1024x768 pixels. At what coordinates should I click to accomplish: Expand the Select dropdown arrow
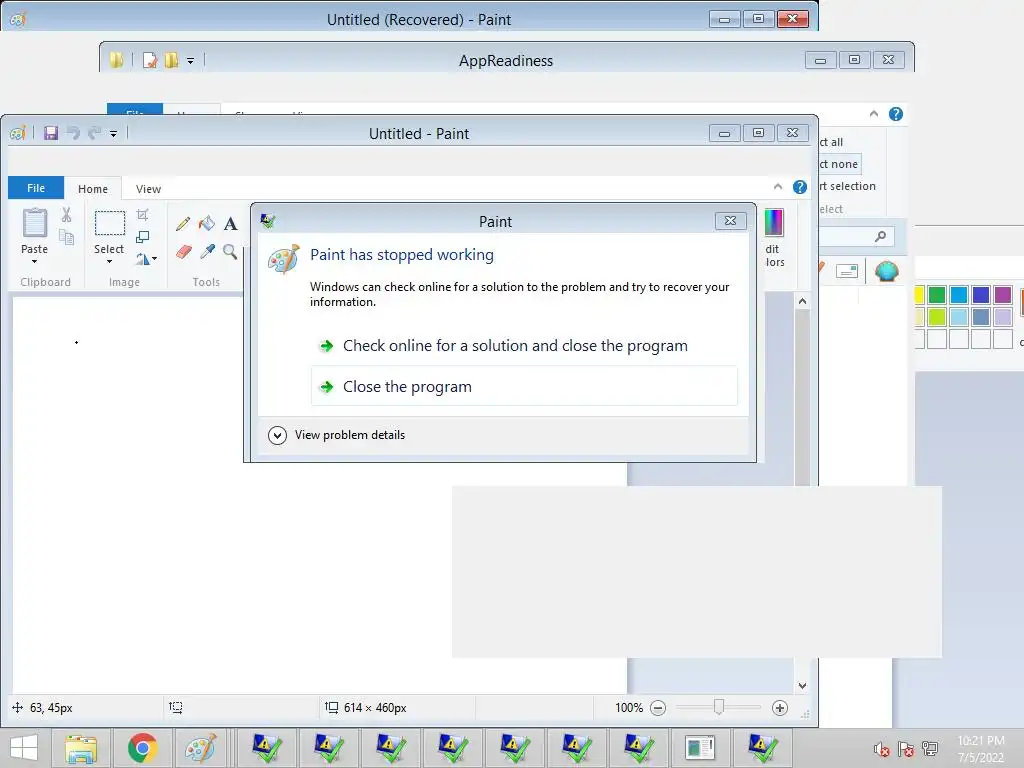[109, 262]
